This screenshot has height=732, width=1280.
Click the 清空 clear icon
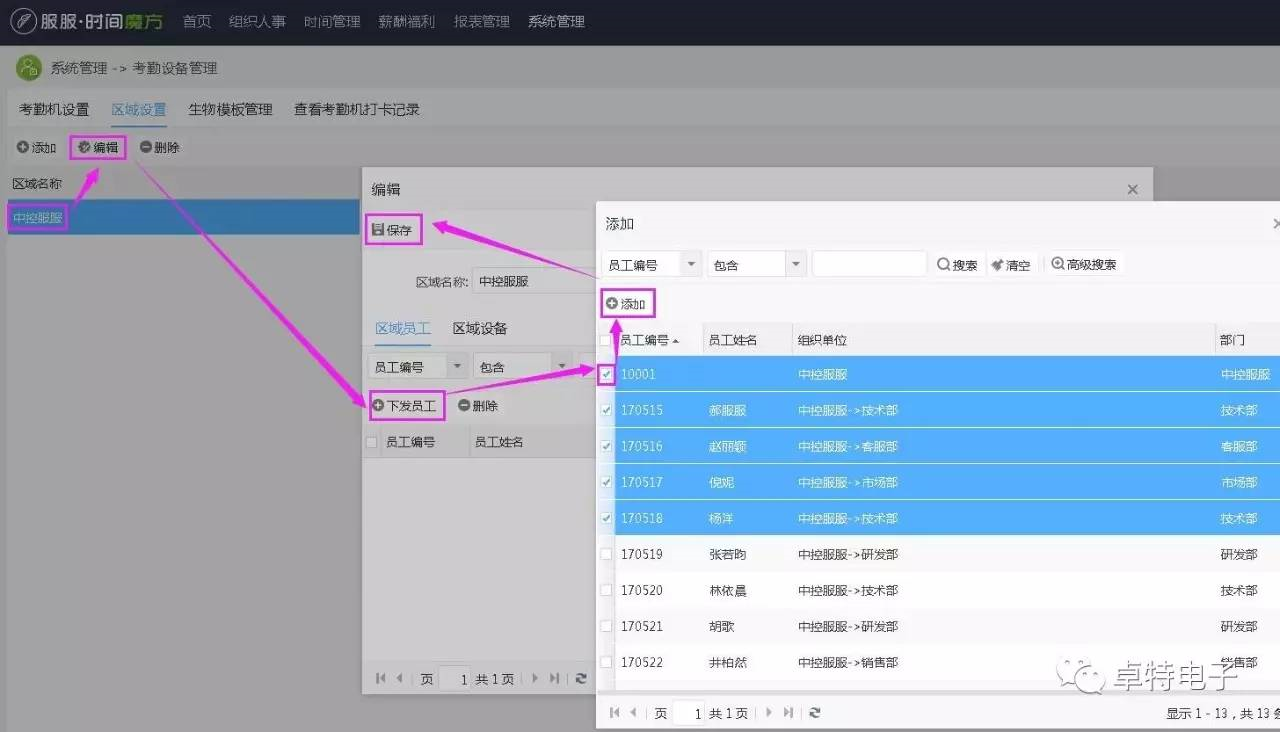click(x=997, y=265)
